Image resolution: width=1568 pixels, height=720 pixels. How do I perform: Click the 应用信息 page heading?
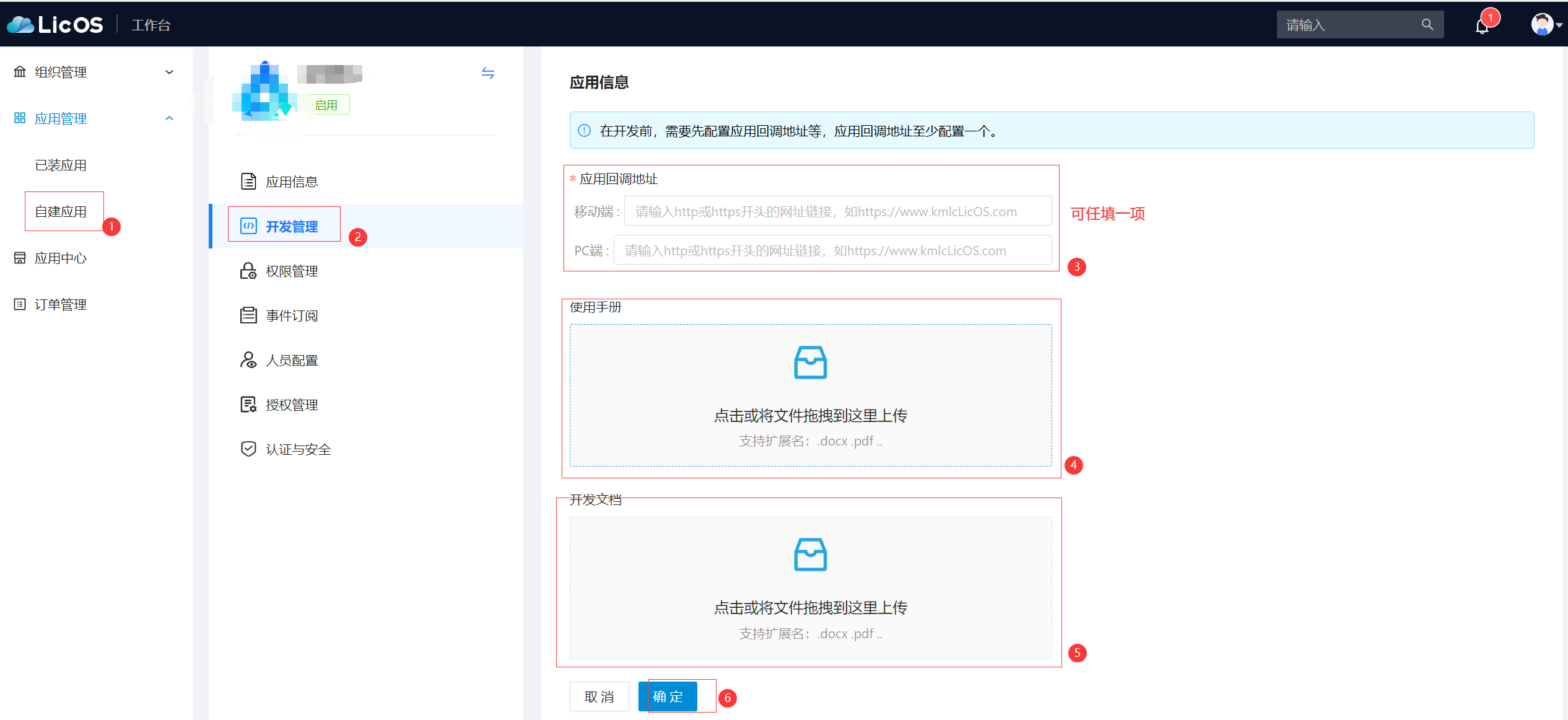coord(599,82)
